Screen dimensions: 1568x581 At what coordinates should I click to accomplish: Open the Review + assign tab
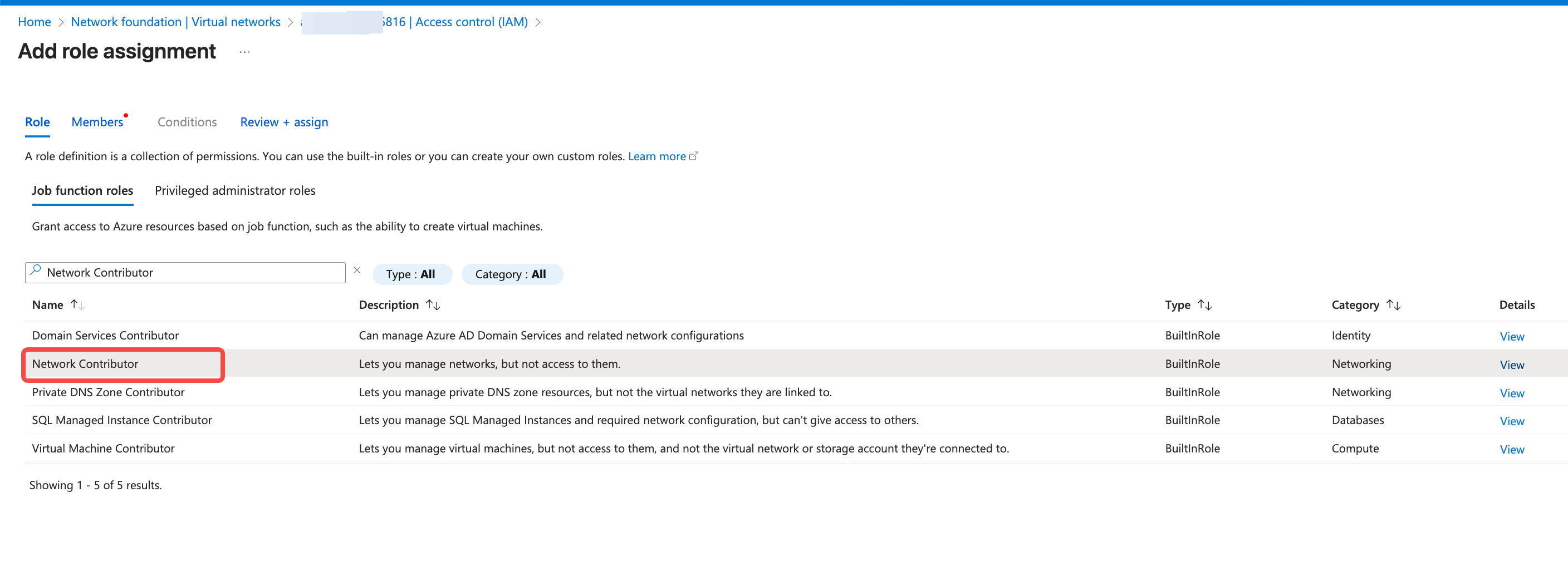click(x=283, y=122)
